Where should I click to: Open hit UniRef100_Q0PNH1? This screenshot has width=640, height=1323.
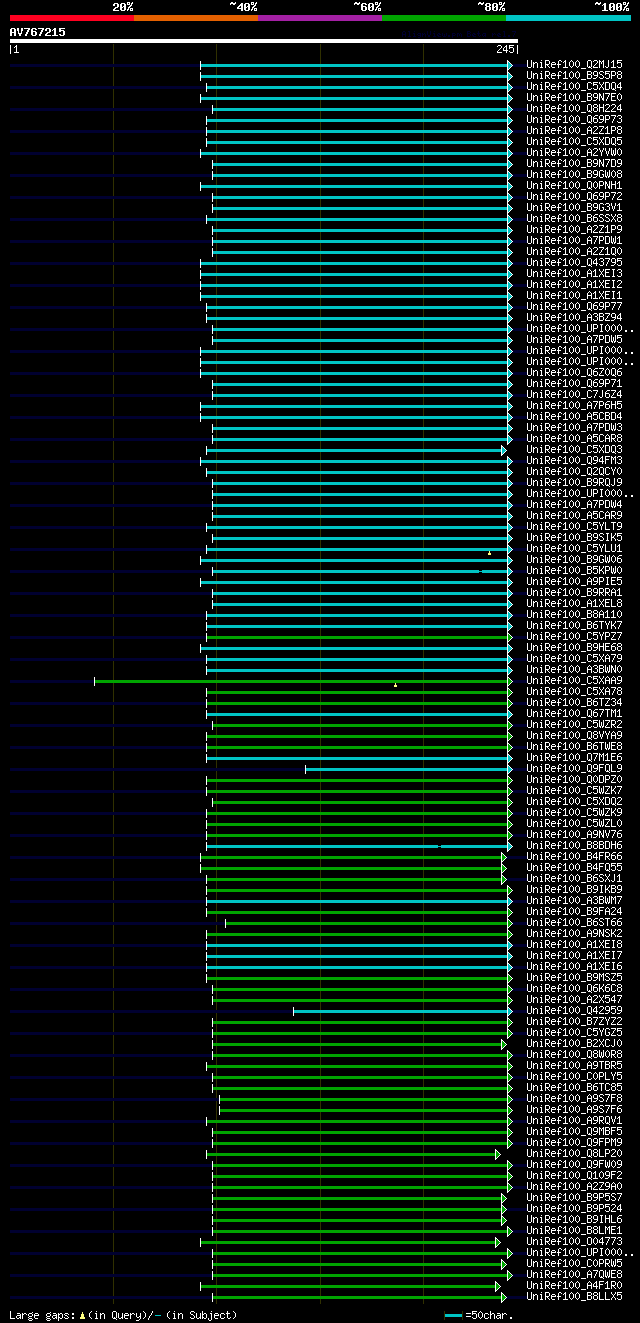click(x=574, y=185)
